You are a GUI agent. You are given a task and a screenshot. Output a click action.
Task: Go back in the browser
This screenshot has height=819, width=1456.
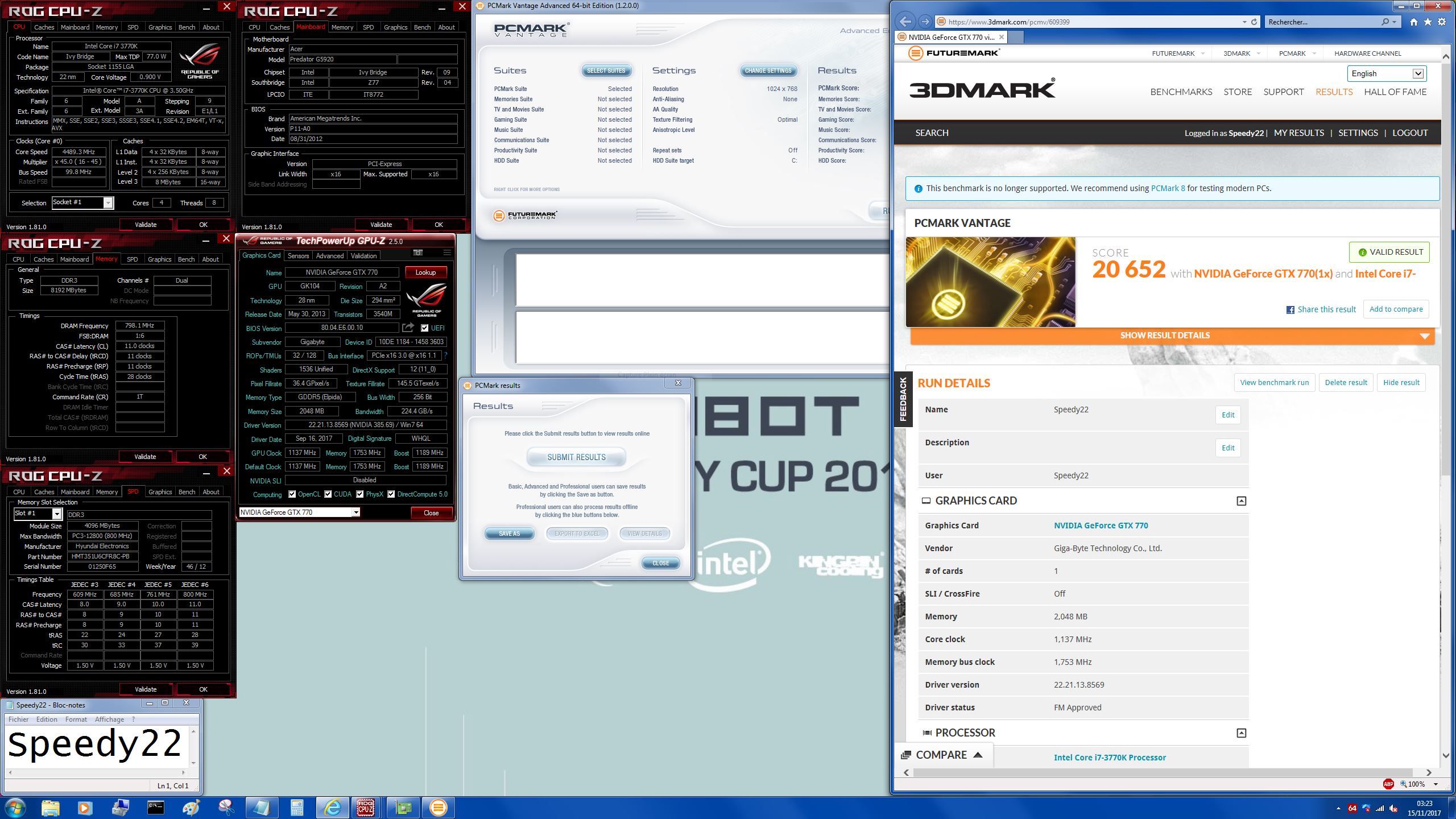tap(905, 22)
